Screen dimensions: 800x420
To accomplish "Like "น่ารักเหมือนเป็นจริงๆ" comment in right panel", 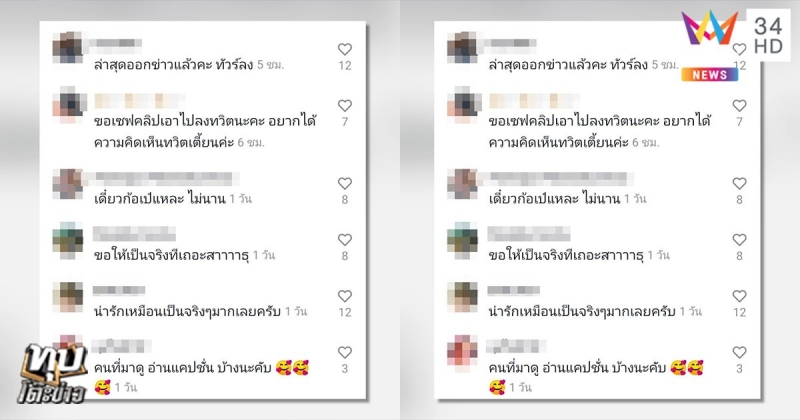I will point(739,296).
